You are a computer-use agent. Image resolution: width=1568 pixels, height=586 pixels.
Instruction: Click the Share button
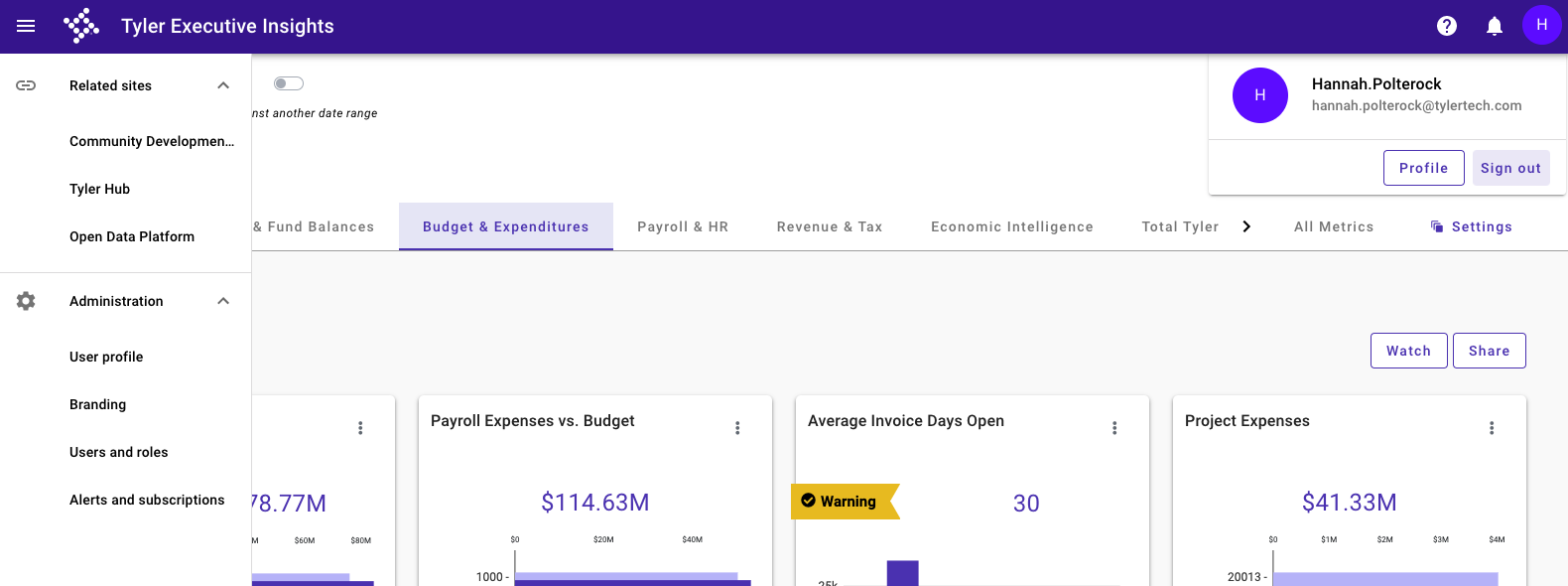click(1490, 351)
